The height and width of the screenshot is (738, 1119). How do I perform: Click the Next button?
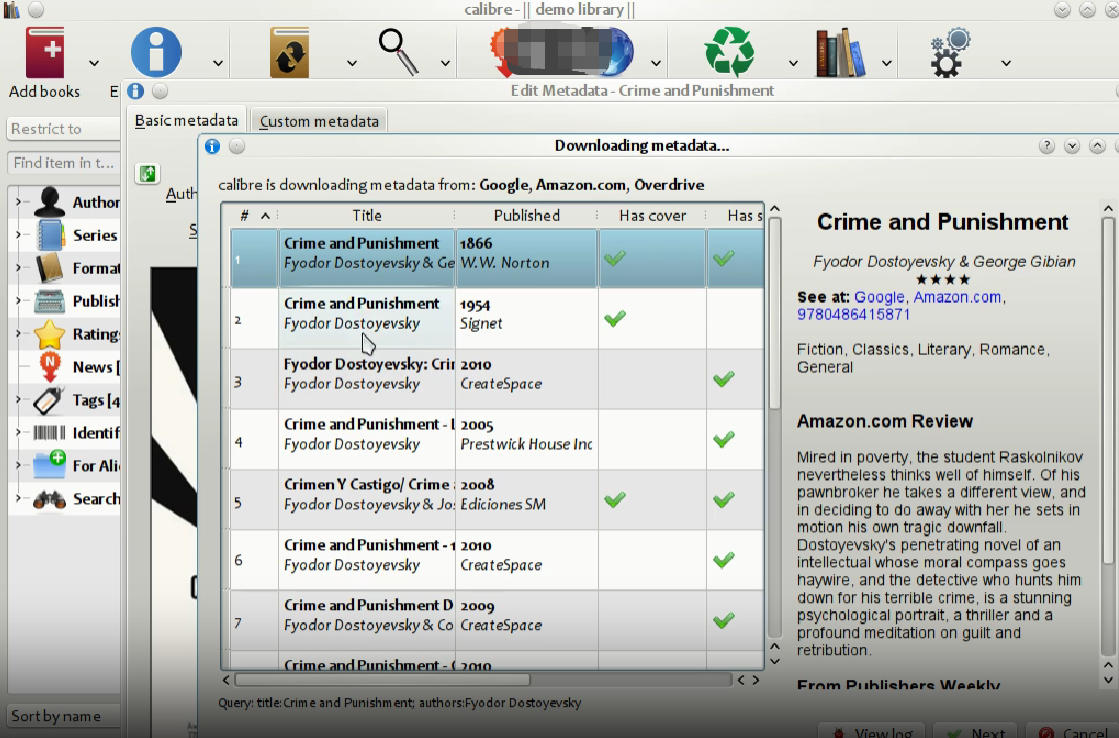[976, 732]
